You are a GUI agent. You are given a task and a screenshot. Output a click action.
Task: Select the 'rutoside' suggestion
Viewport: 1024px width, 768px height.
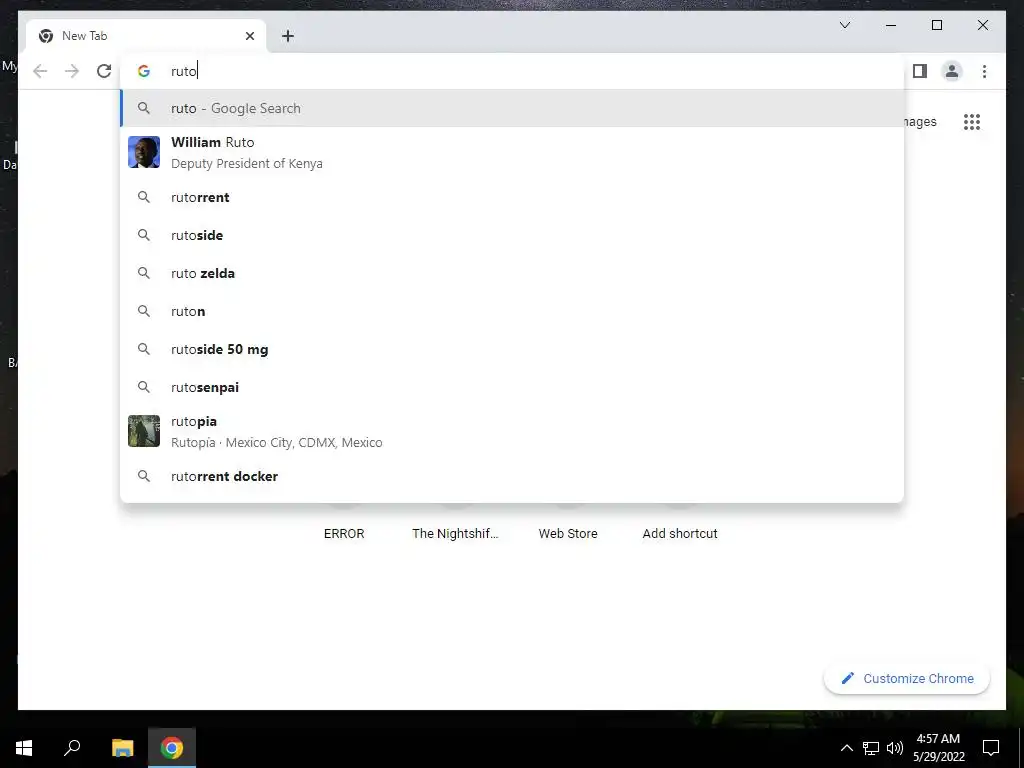coord(512,235)
